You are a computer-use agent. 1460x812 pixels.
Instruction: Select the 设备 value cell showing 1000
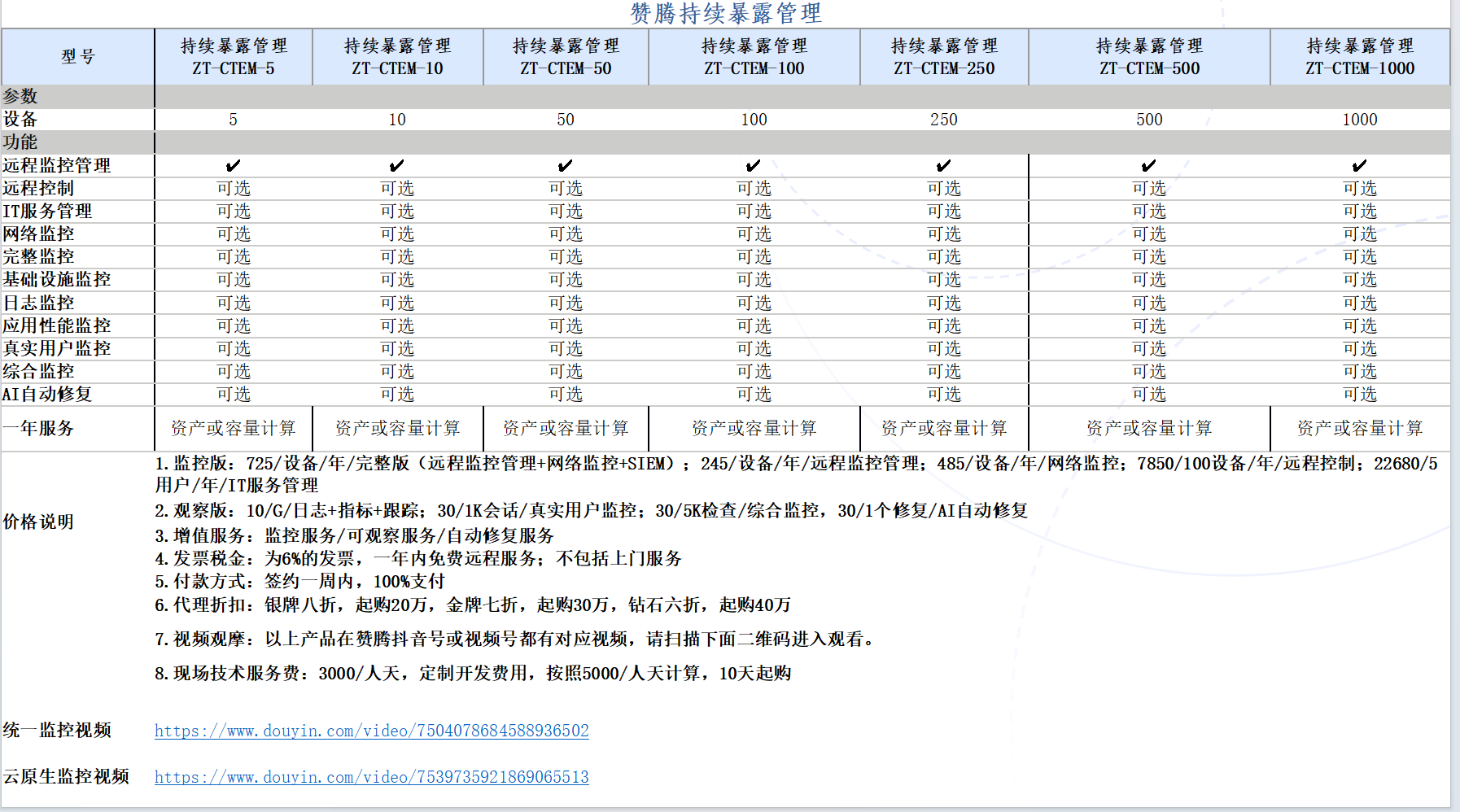(1359, 120)
